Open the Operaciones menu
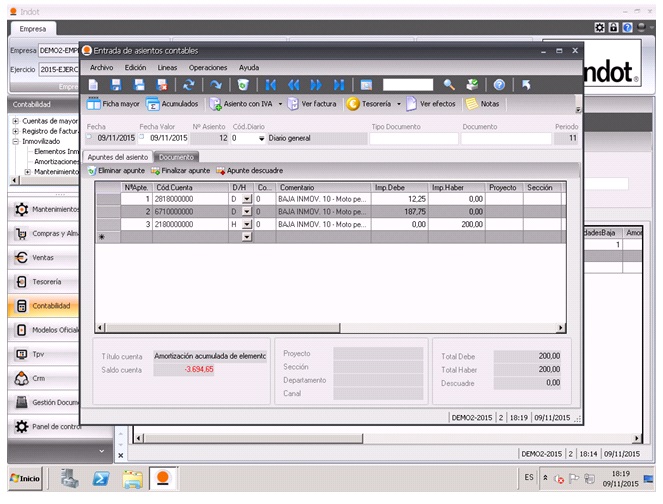 pyautogui.click(x=208, y=67)
